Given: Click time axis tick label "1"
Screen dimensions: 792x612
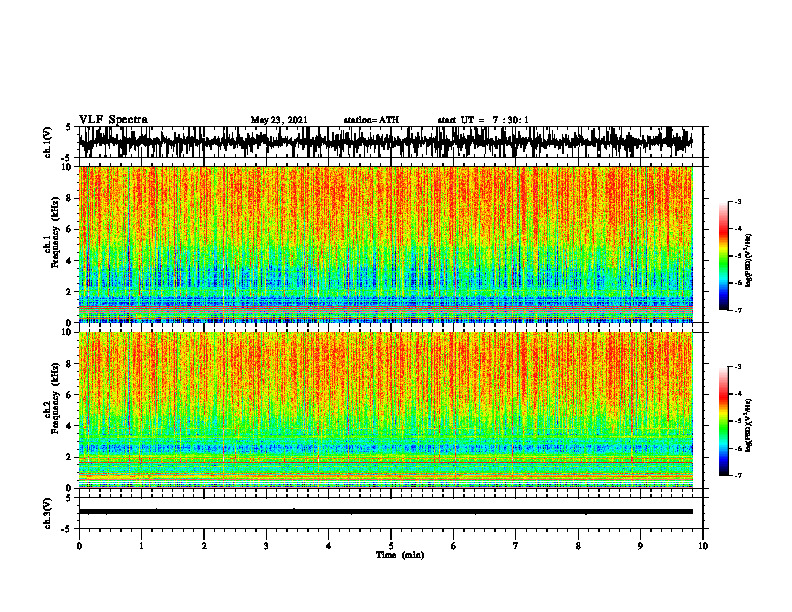Looking at the screenshot, I should (141, 546).
